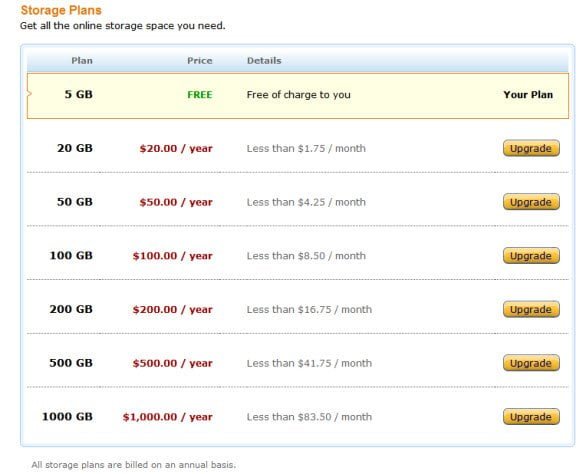
Task: Click the 500 GB plan name
Action: (x=71, y=363)
